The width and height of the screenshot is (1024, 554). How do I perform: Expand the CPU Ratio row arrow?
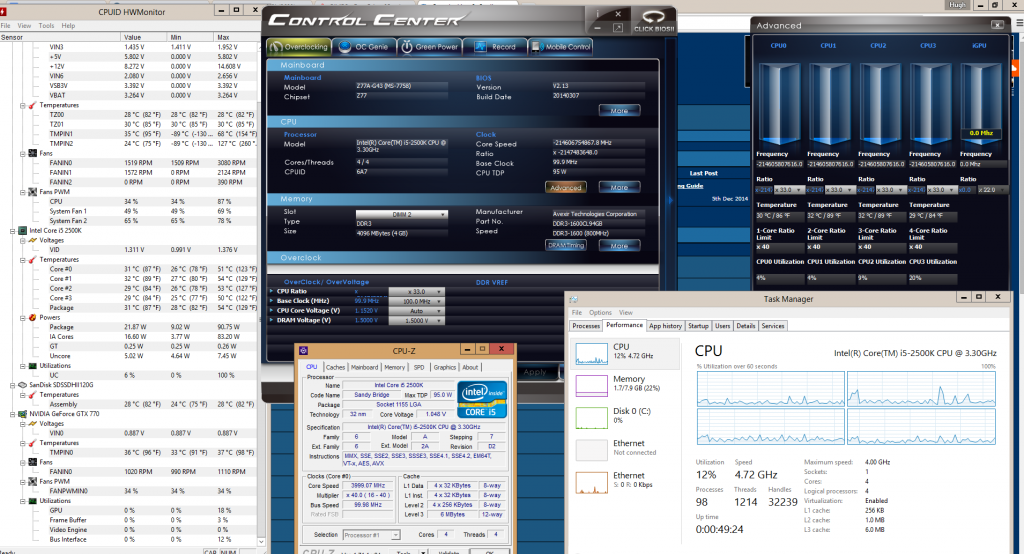(x=272, y=291)
